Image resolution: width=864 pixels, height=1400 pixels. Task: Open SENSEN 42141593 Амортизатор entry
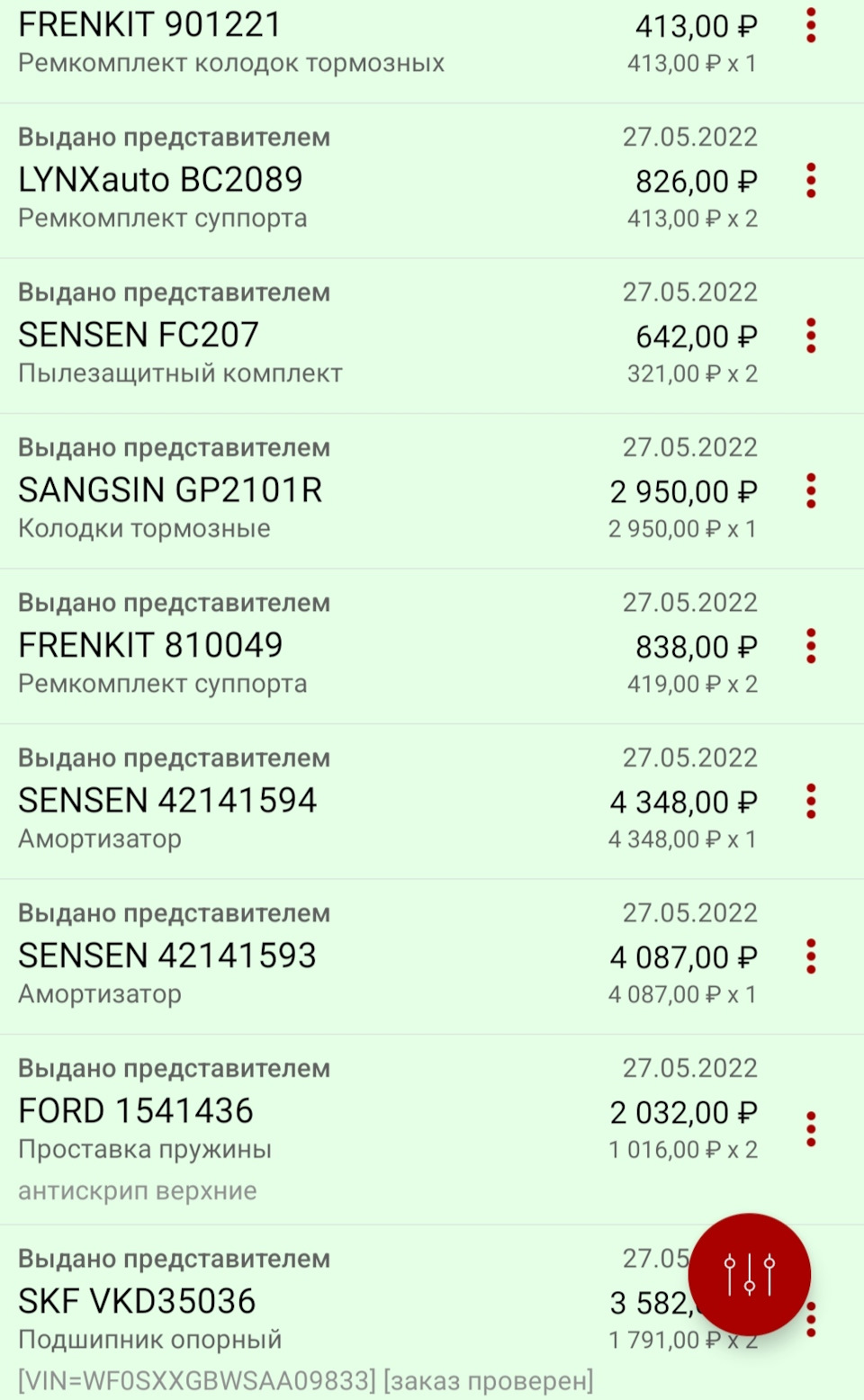[x=167, y=956]
